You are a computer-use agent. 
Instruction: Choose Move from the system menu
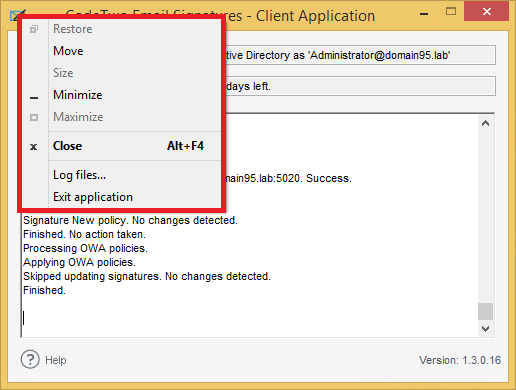pos(121,51)
